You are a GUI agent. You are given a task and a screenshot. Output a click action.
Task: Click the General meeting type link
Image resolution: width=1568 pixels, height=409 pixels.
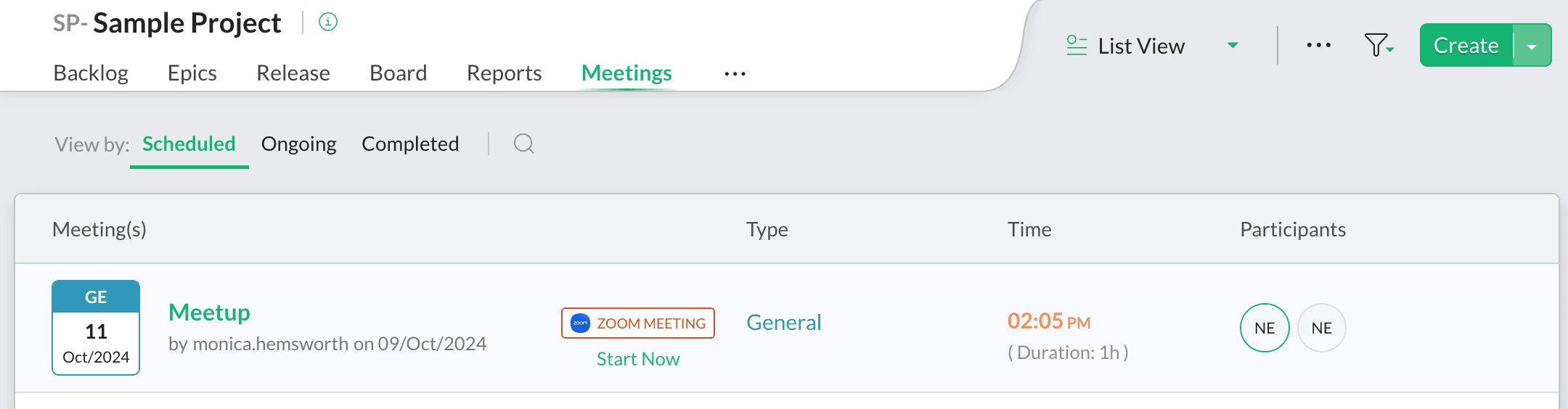tap(784, 322)
